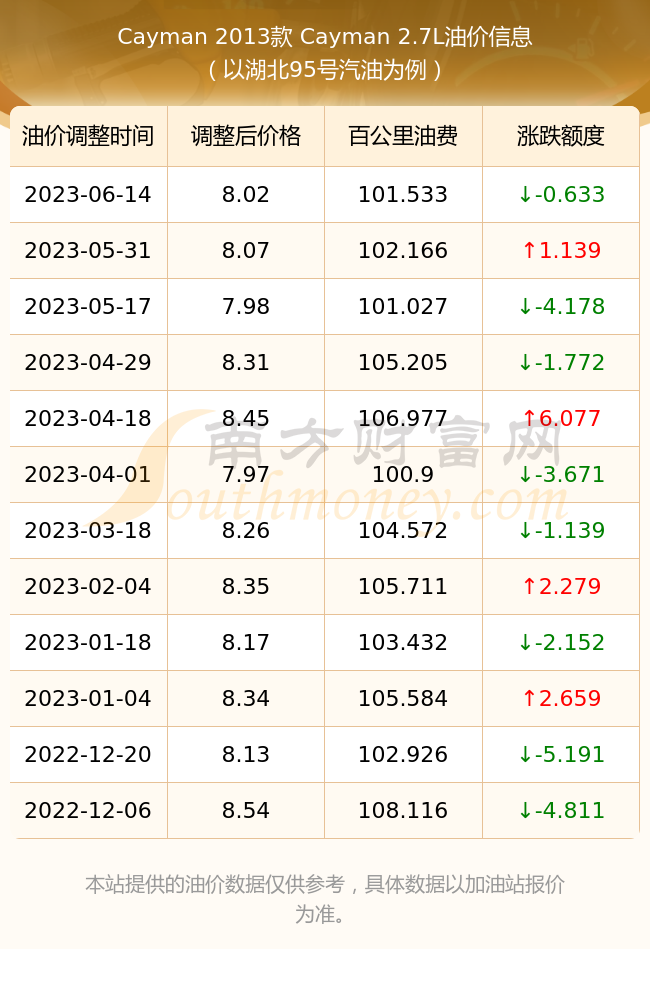Viewport: 650px width, 1000px height.
Task: Click the red up arrow 2.279 value
Action: (561, 587)
